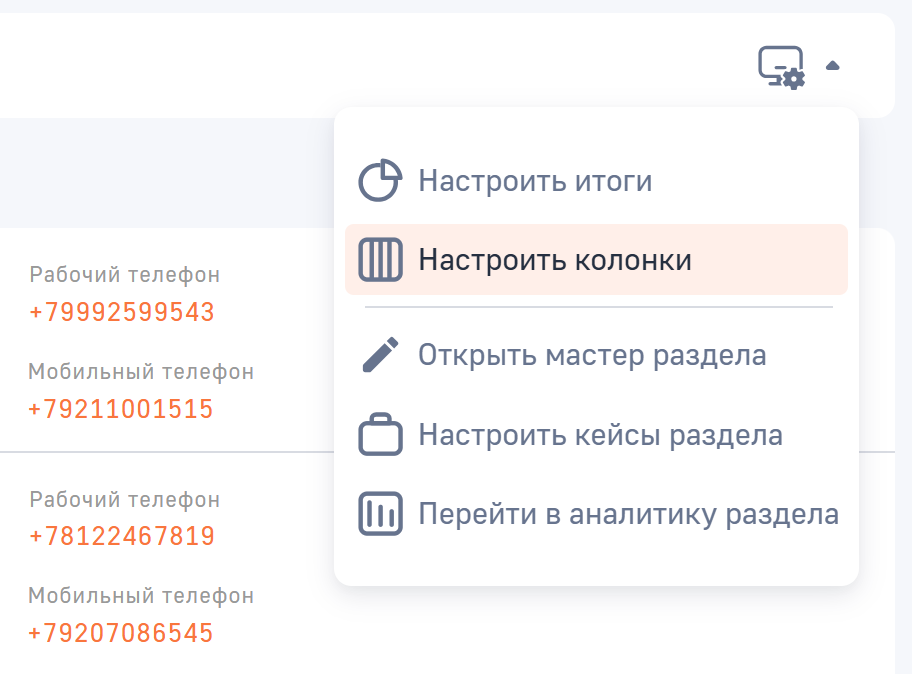
Task: Go to 'Перейти в аналитику раздела'
Action: pyautogui.click(x=629, y=514)
